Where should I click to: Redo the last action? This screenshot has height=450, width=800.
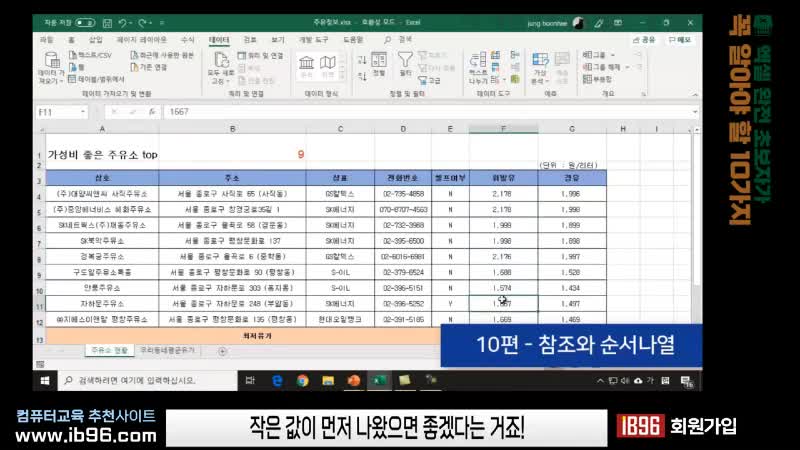tap(142, 23)
